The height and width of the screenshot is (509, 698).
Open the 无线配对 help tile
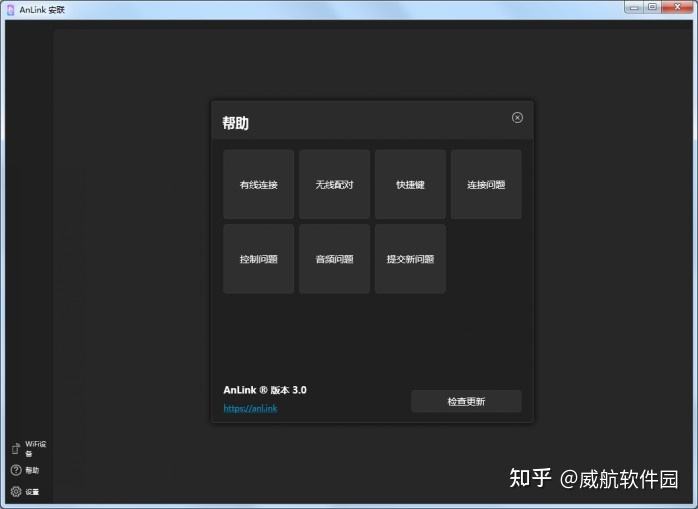click(334, 184)
